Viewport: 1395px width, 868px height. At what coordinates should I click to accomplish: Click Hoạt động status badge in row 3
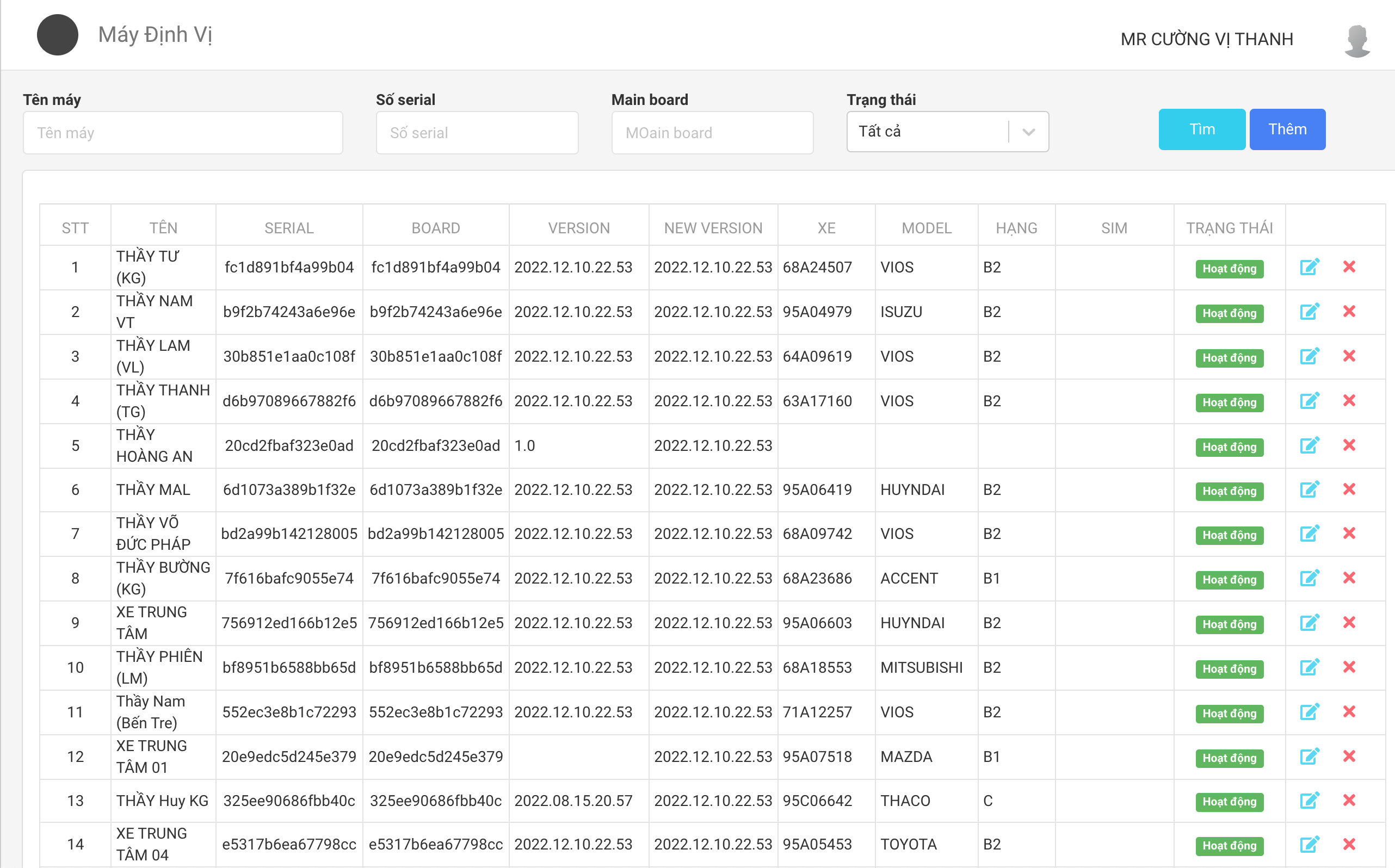1229,358
